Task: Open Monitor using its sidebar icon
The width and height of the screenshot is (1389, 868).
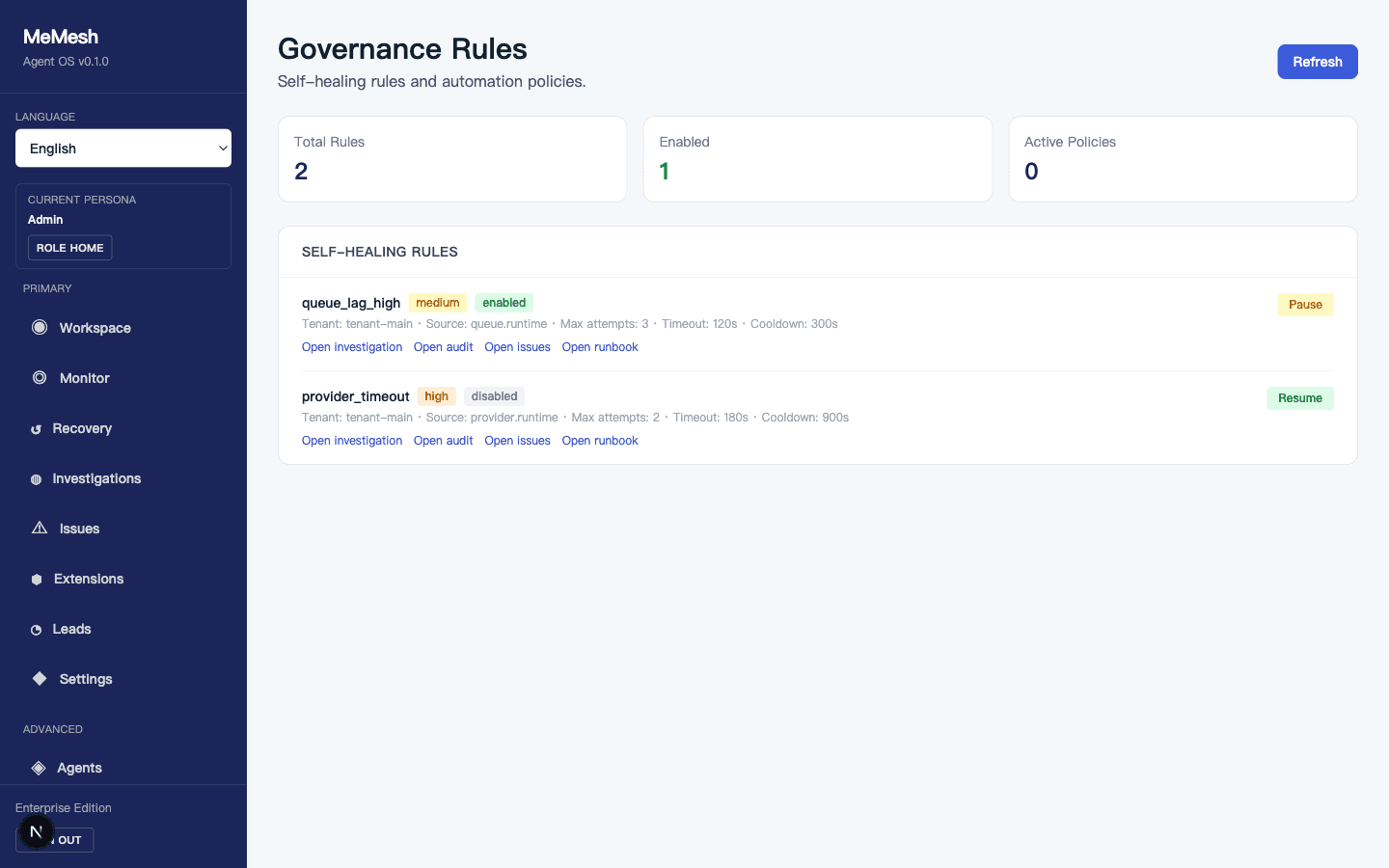Action: point(40,378)
